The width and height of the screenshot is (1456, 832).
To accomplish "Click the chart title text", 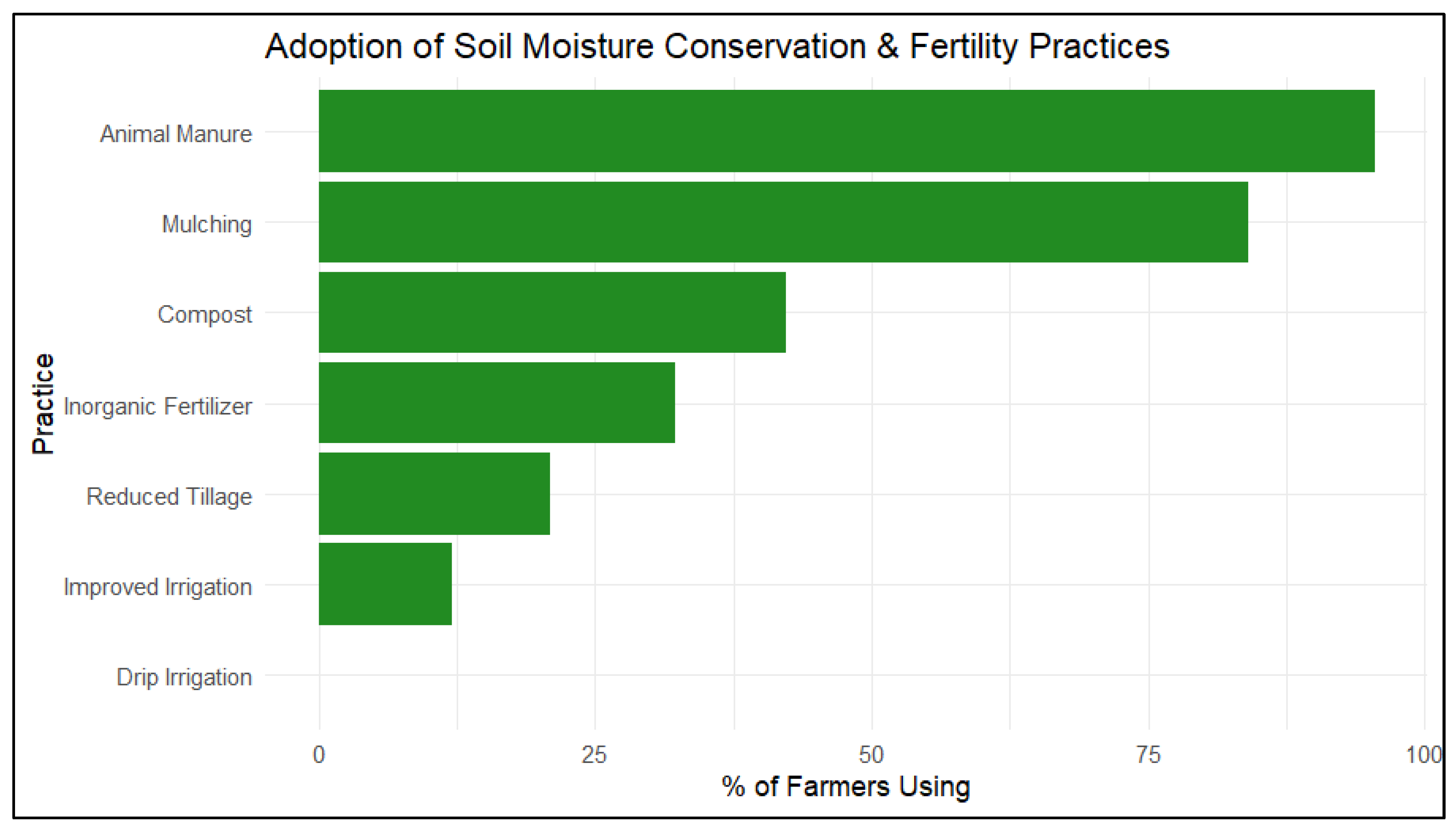I will (717, 46).
